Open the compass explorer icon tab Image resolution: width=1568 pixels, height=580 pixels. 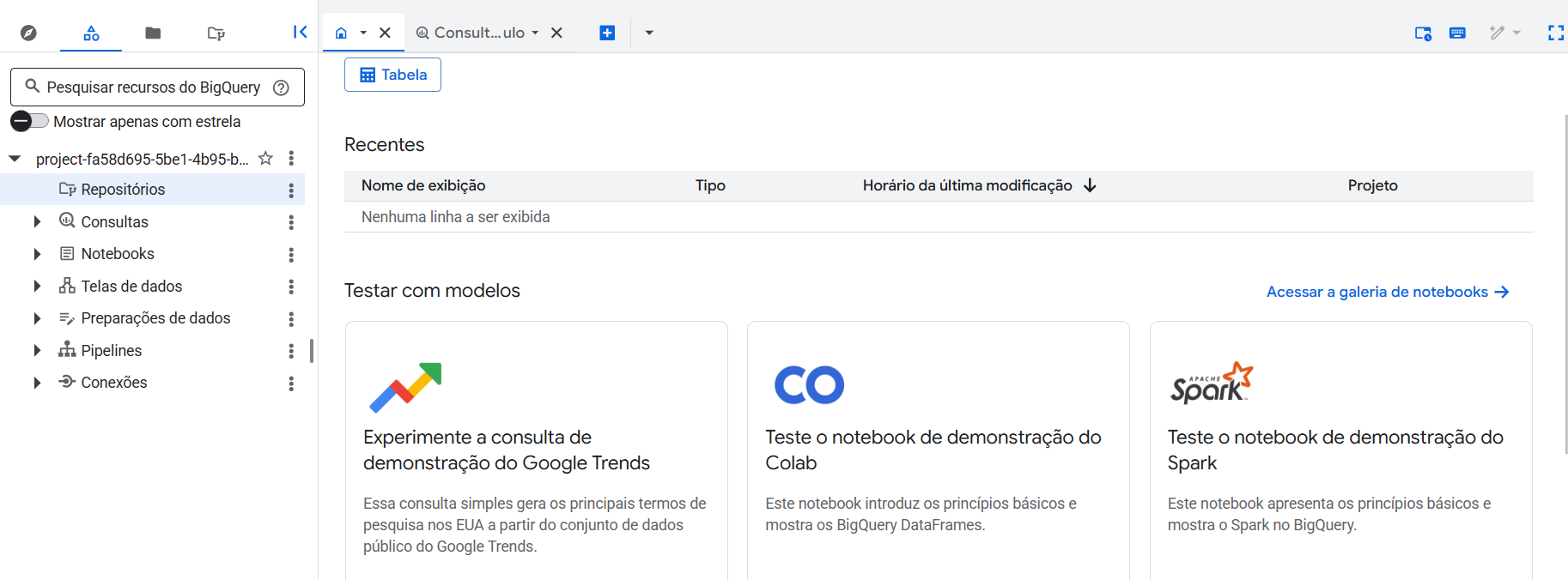(x=28, y=33)
